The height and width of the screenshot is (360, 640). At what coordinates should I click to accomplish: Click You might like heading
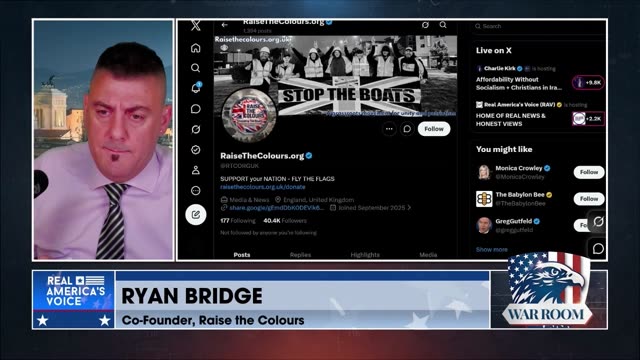point(504,149)
